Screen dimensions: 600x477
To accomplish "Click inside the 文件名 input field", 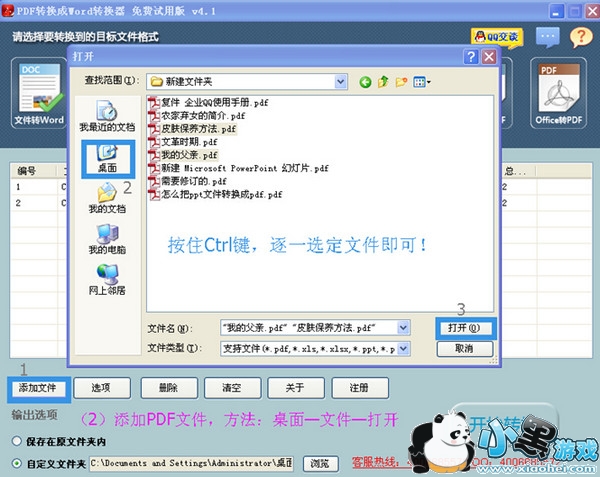I will [x=309, y=328].
